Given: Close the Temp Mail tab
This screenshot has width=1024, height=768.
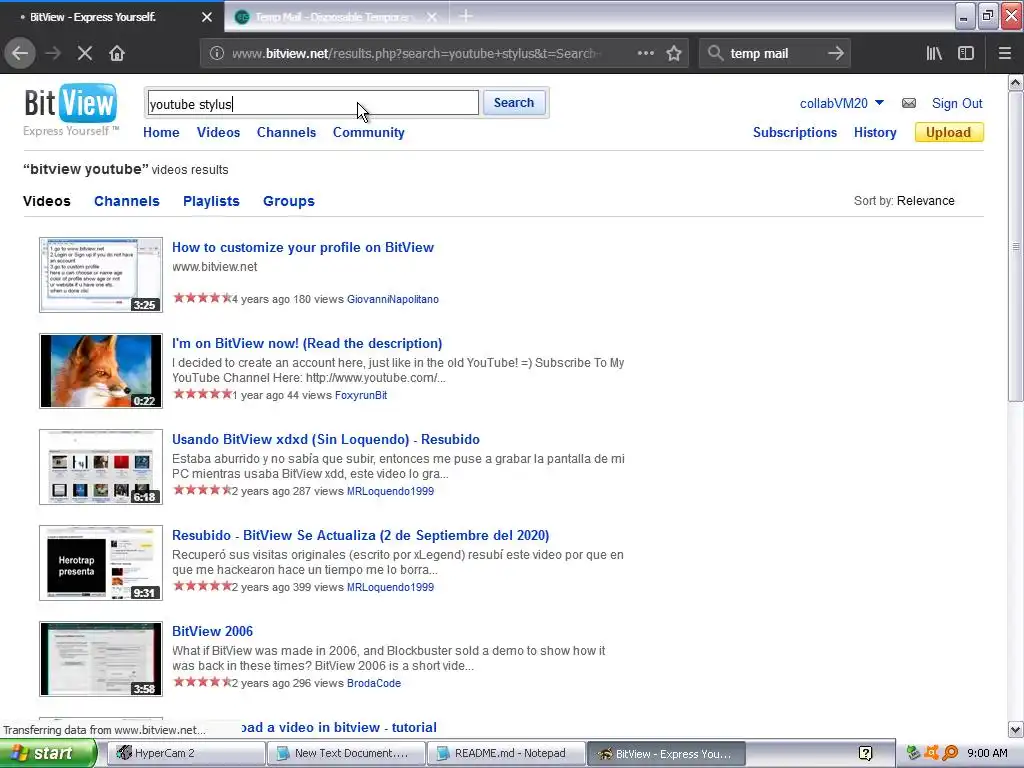Looking at the screenshot, I should pos(432,17).
